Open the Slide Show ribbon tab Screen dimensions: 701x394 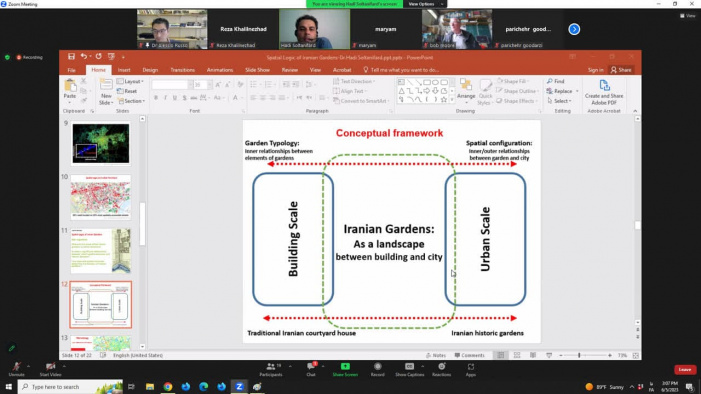[257, 70]
